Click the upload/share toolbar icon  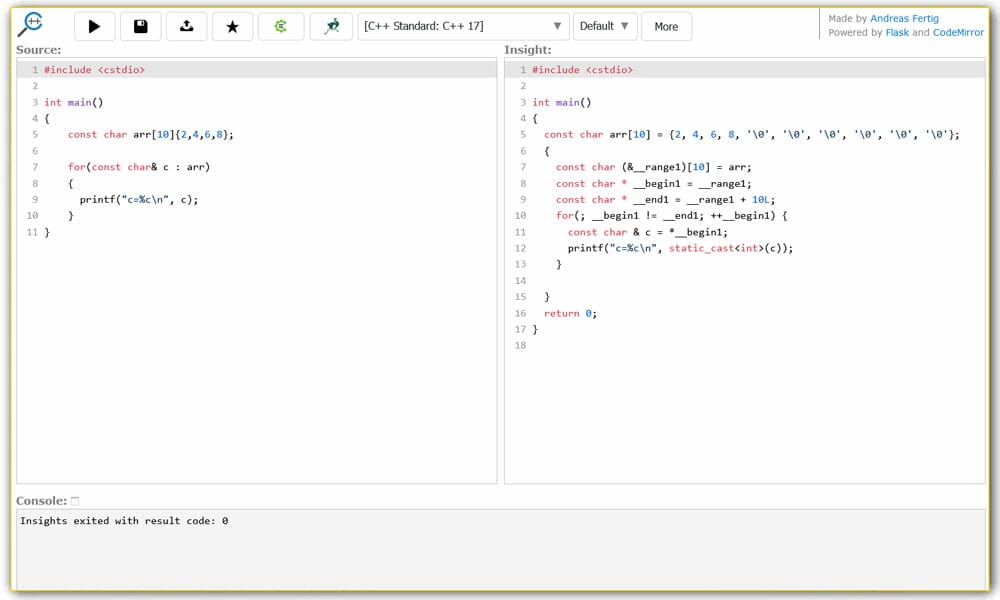186,26
